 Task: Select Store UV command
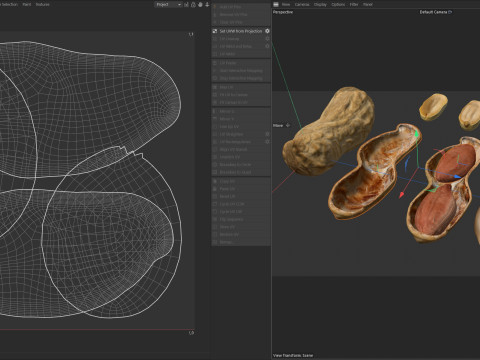241,227
